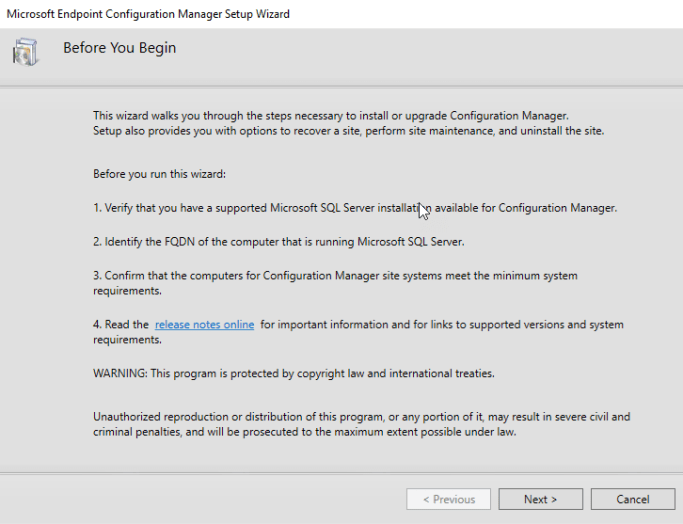Click step 2 'Identify the FQDN of the computer'
This screenshot has width=683, height=524.
click(x=279, y=242)
